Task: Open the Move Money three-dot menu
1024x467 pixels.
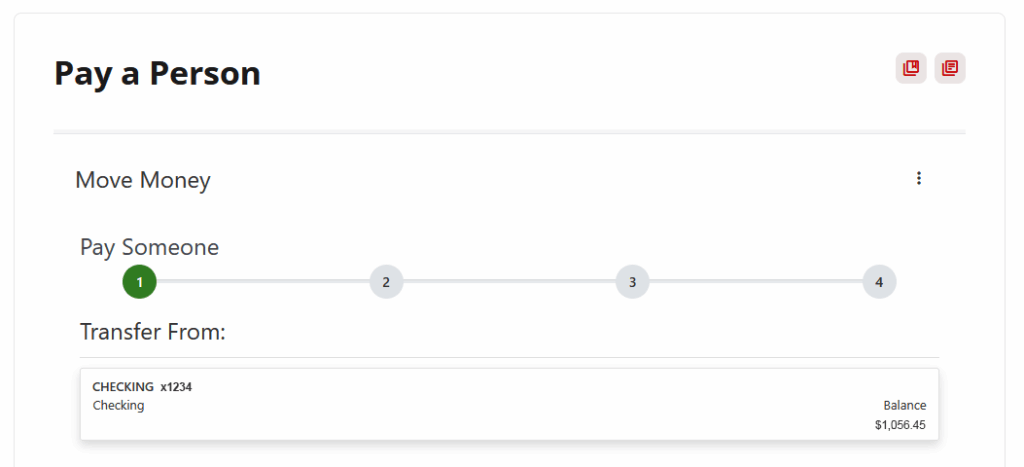Action: (x=918, y=179)
